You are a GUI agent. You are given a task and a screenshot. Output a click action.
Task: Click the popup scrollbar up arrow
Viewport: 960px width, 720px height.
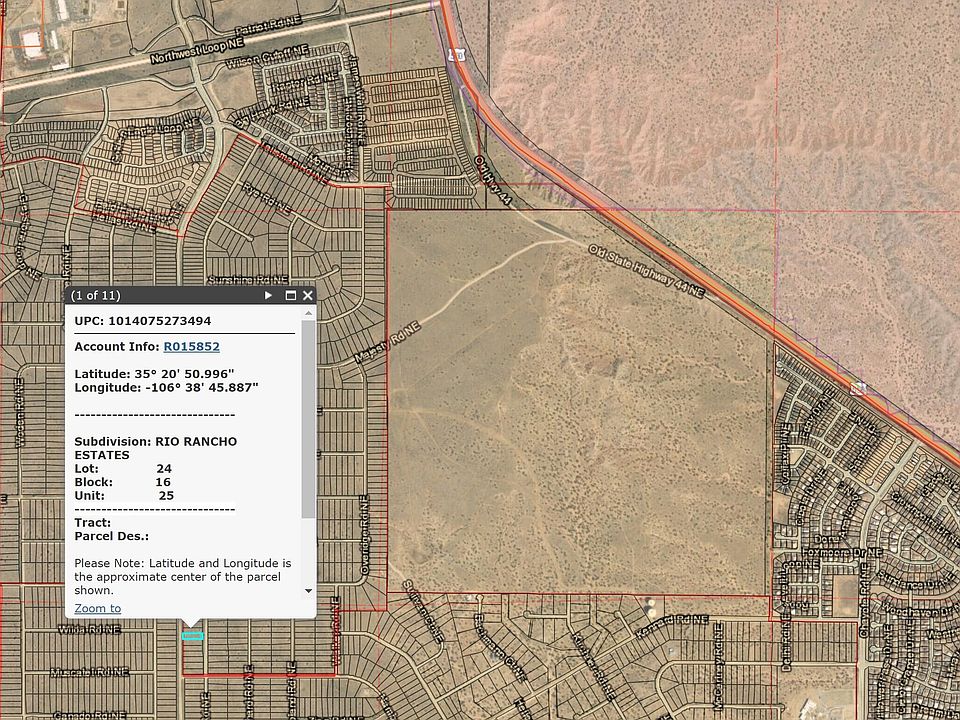(x=309, y=313)
